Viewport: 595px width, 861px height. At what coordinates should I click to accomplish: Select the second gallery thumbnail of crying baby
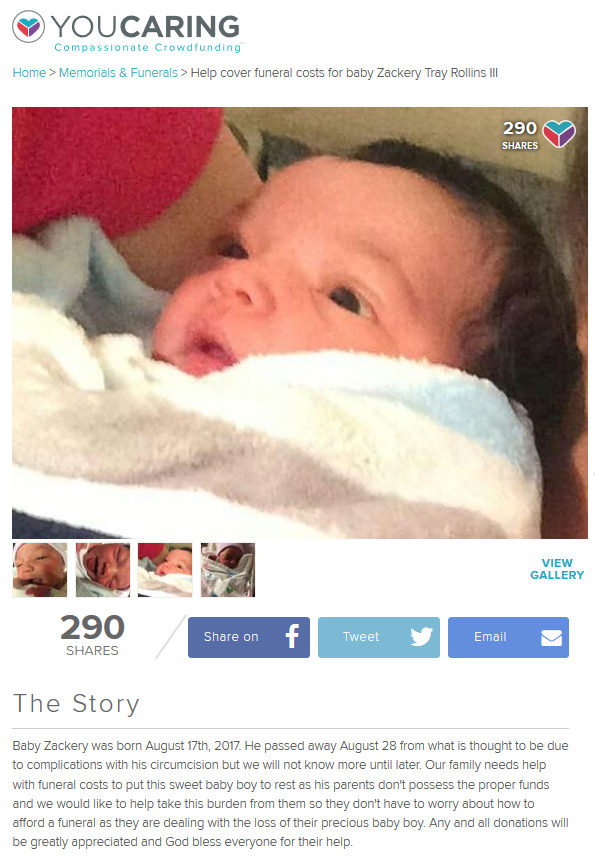(x=103, y=569)
